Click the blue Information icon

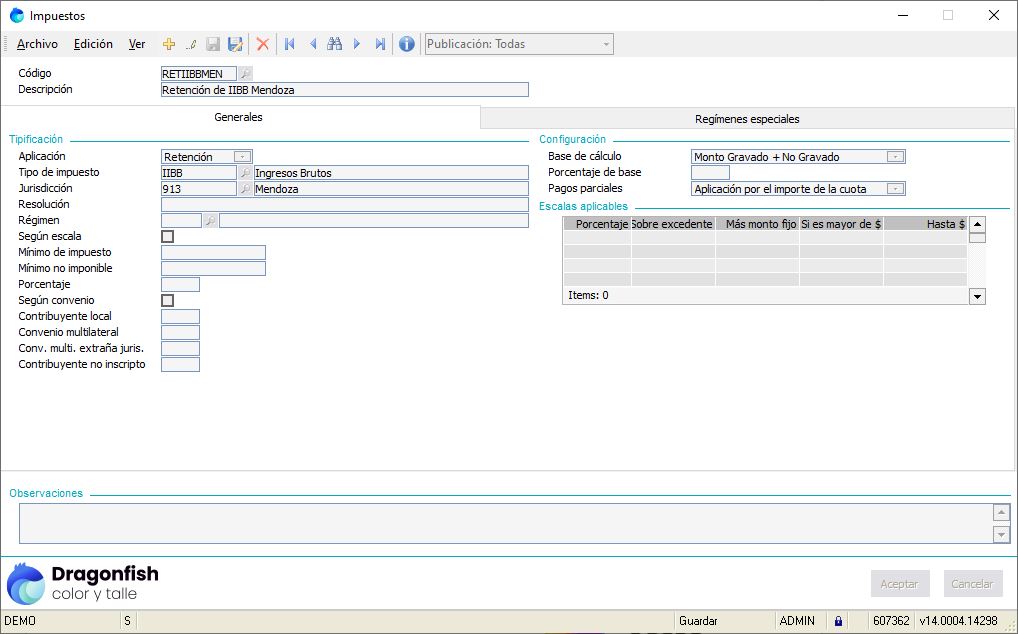click(x=406, y=44)
